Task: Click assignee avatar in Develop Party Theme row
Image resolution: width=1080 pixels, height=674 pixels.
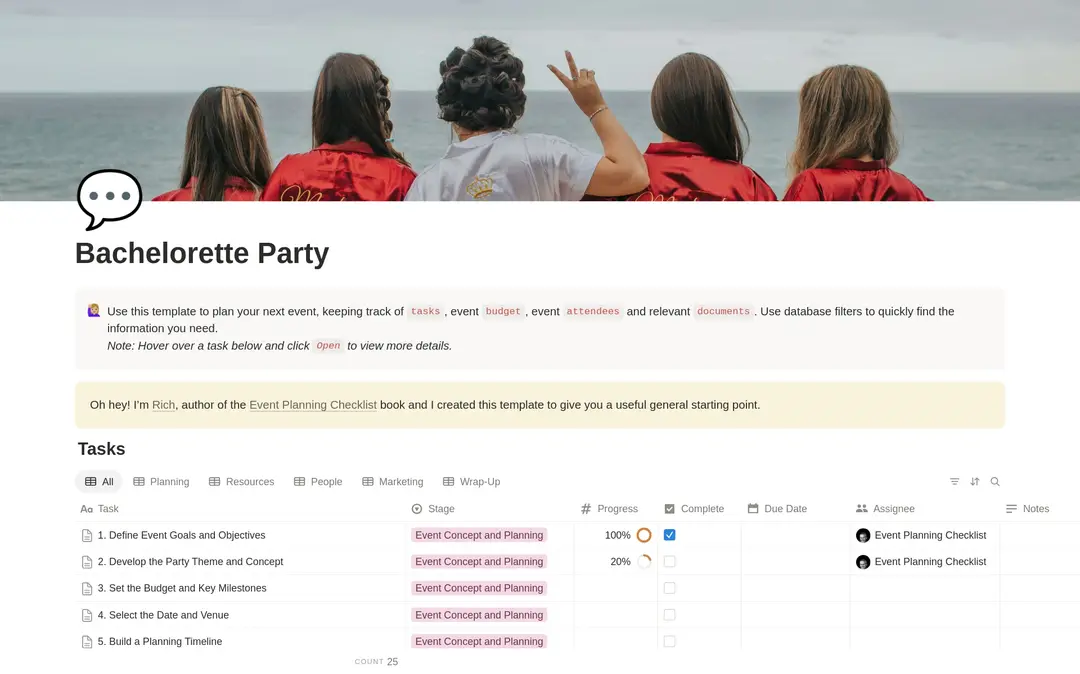Action: pyautogui.click(x=863, y=562)
